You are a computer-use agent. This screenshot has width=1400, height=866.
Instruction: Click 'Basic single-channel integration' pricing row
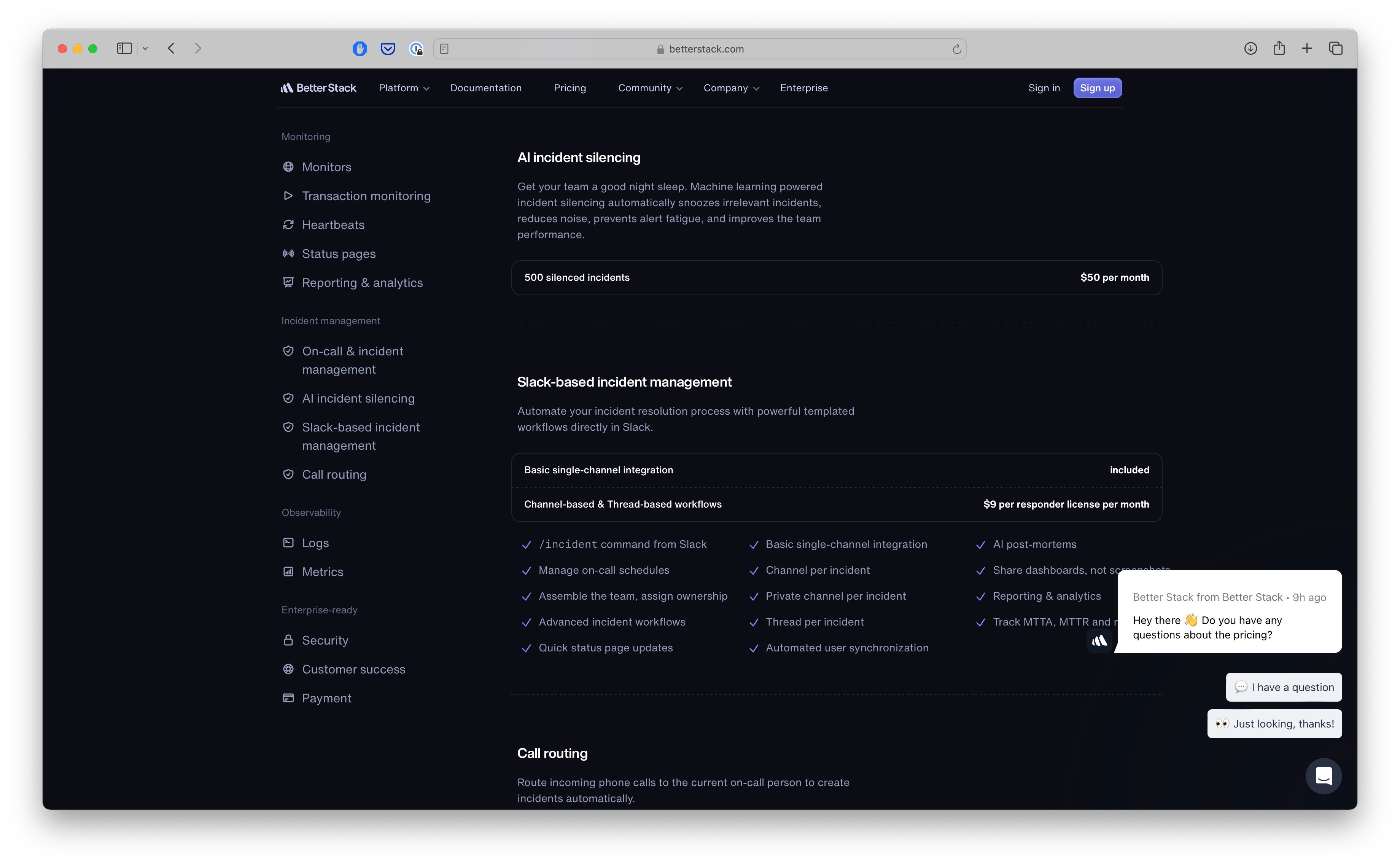point(836,470)
